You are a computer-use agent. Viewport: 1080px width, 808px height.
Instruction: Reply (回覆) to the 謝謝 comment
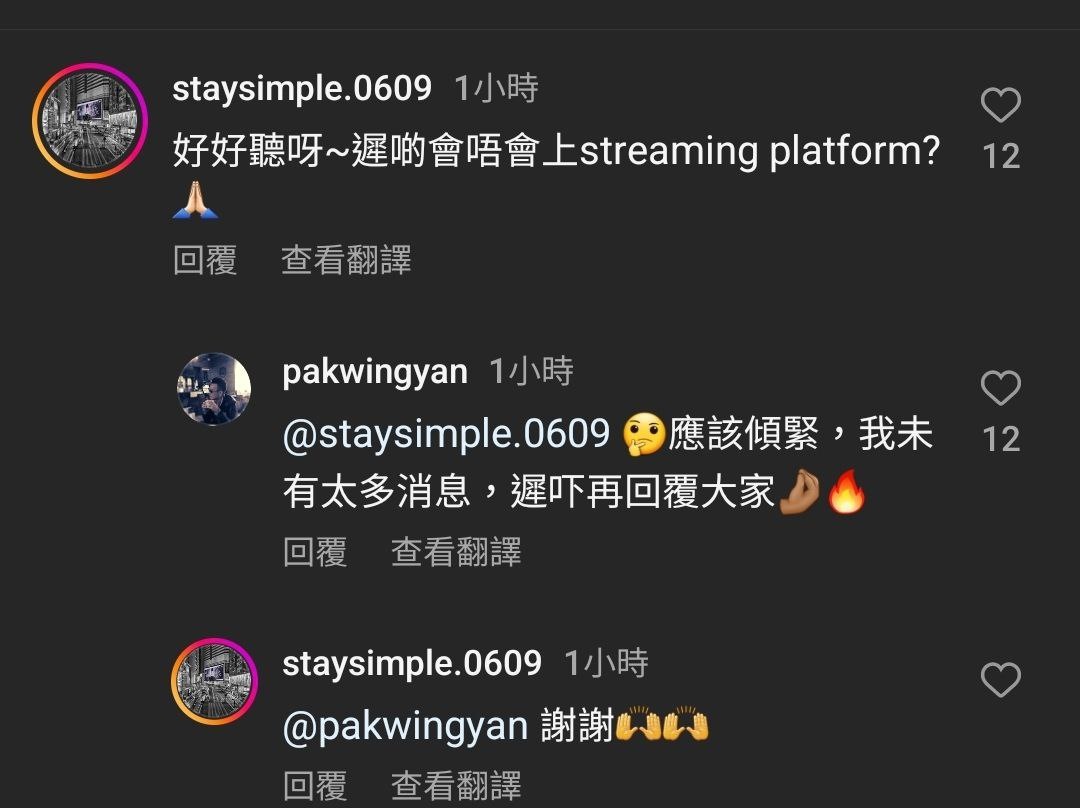pyautogui.click(x=315, y=786)
